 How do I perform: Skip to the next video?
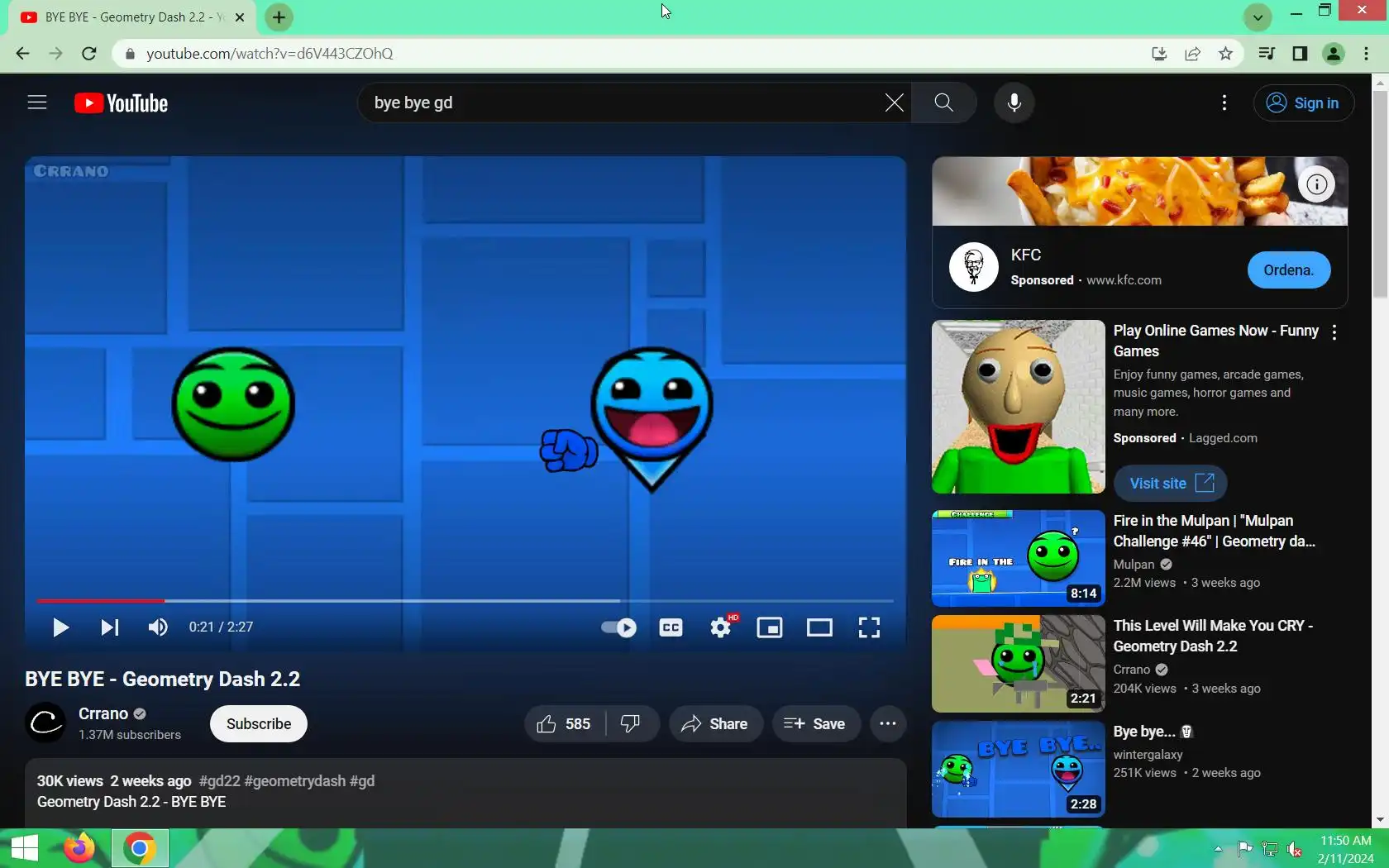109,627
